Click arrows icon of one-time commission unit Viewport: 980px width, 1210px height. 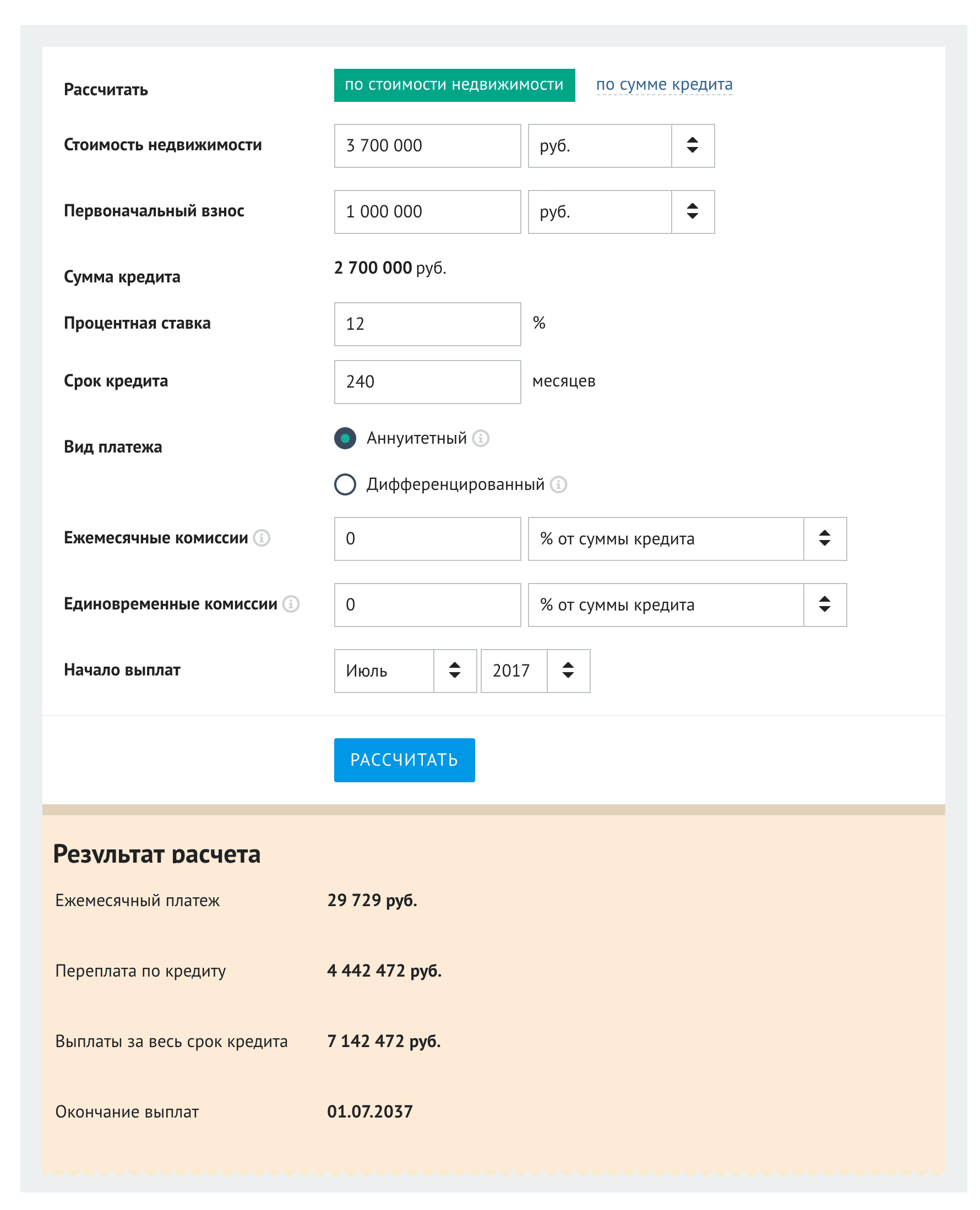tap(825, 604)
